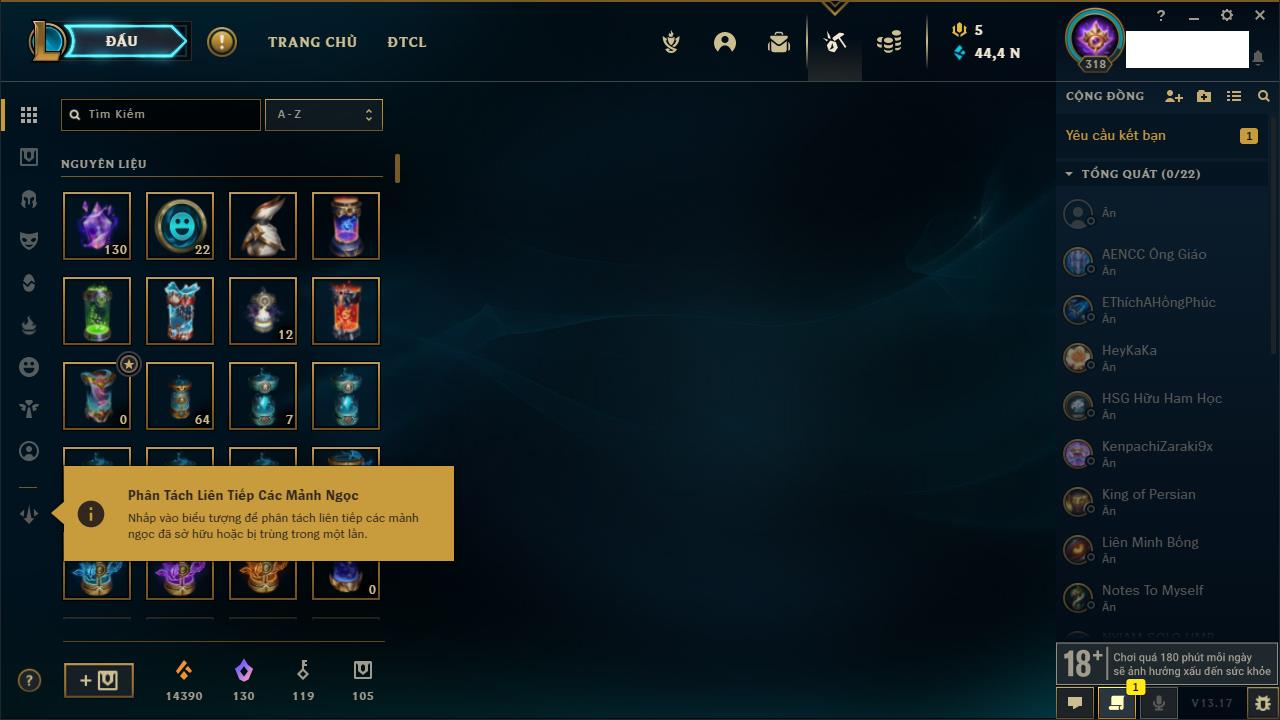The image size is (1280, 720).
Task: Open the Clash trophy icon
Action: click(x=671, y=42)
